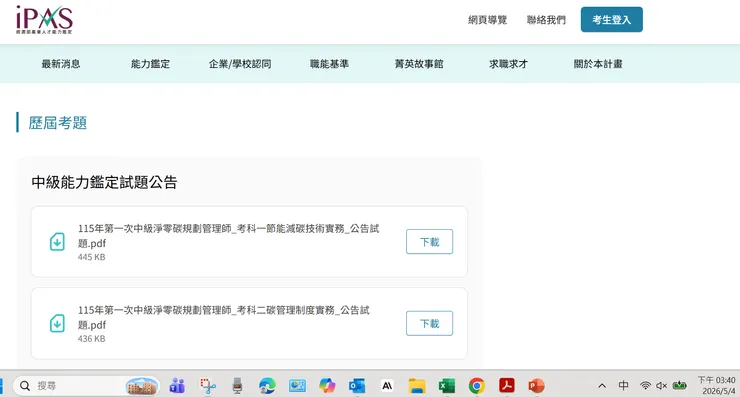Viewport: 740px width, 397px height.
Task: Switch to Google Chrome in the taskbar
Action: click(477, 386)
